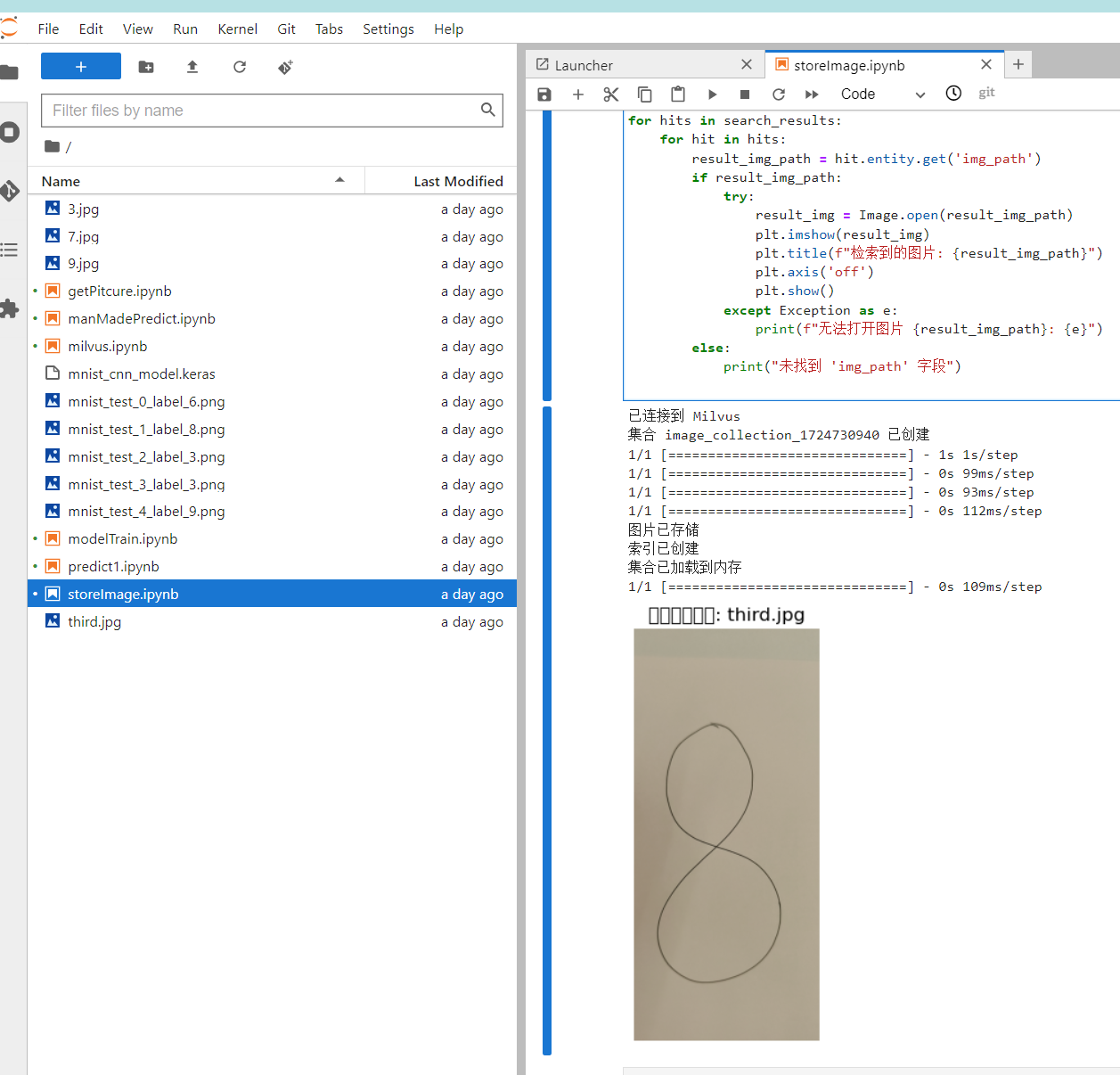
Task: Click the blue new launcher plus button
Action: click(x=81, y=67)
